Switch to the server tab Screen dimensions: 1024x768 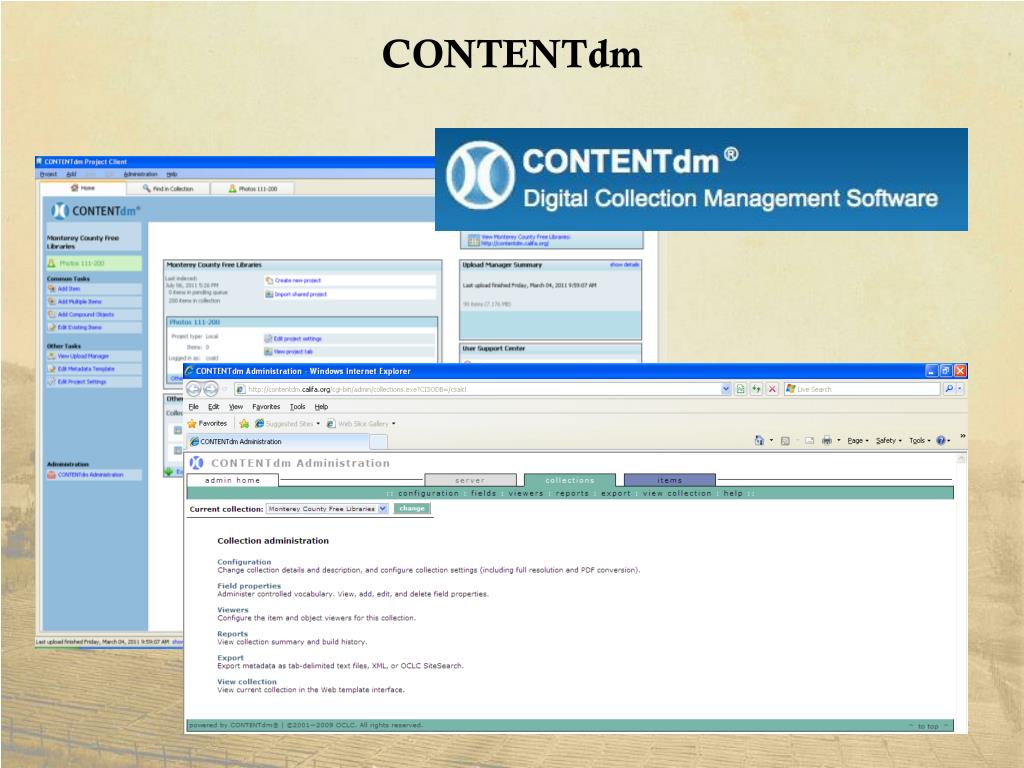pos(470,481)
